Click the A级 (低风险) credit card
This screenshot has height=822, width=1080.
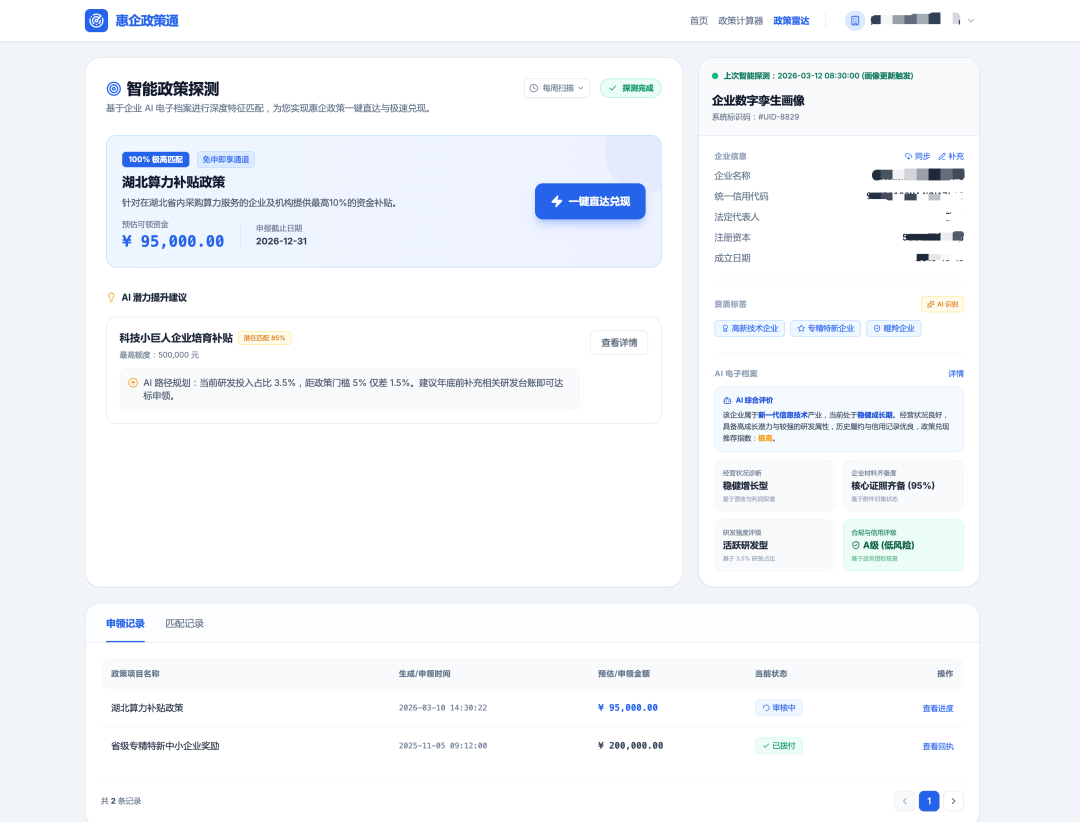coord(903,545)
